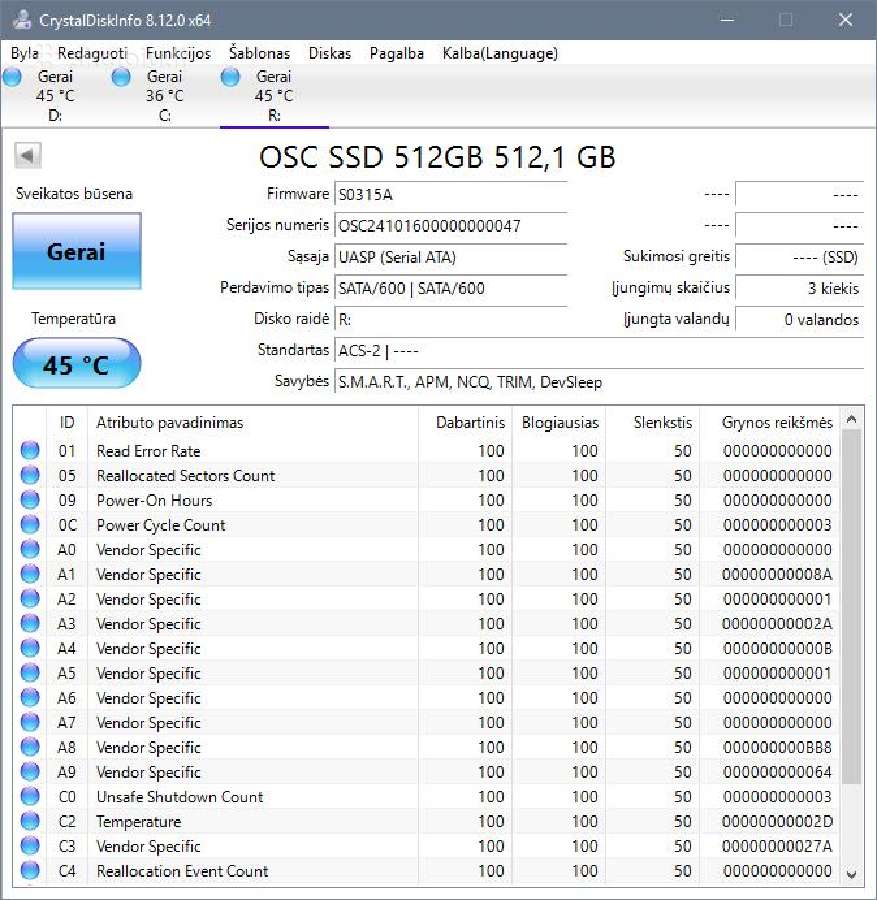The height and width of the screenshot is (900, 877).
Task: Select disk D: status orb
Action: (x=12, y=77)
